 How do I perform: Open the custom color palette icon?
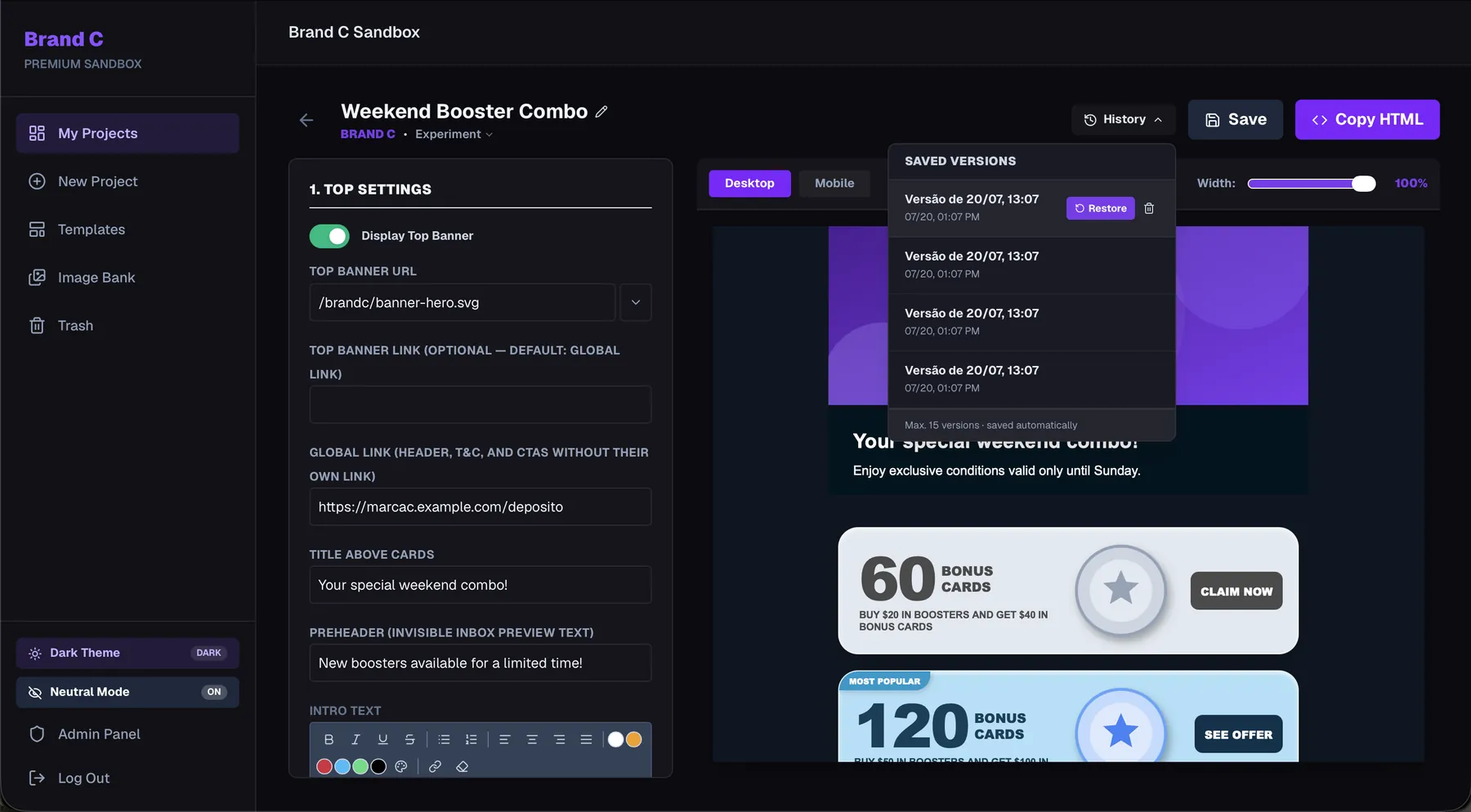pos(400,766)
